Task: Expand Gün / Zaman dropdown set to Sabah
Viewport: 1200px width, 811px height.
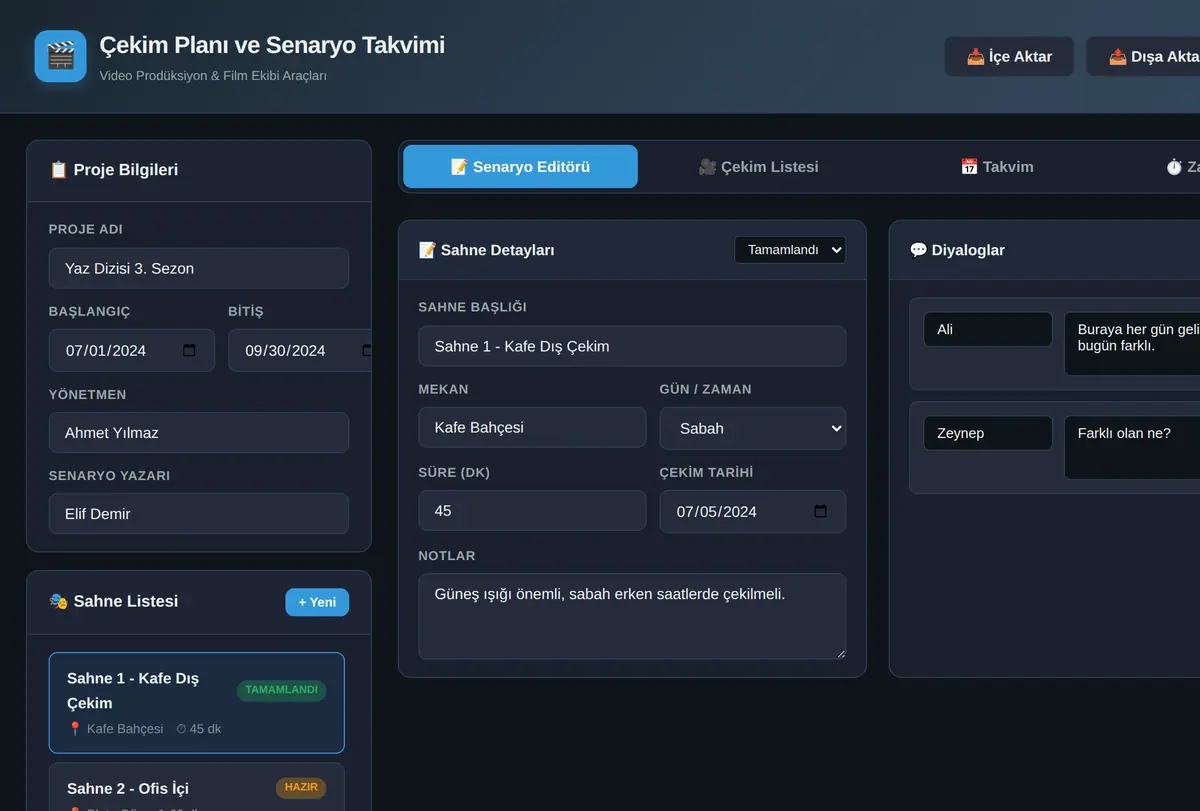Action: pos(753,428)
